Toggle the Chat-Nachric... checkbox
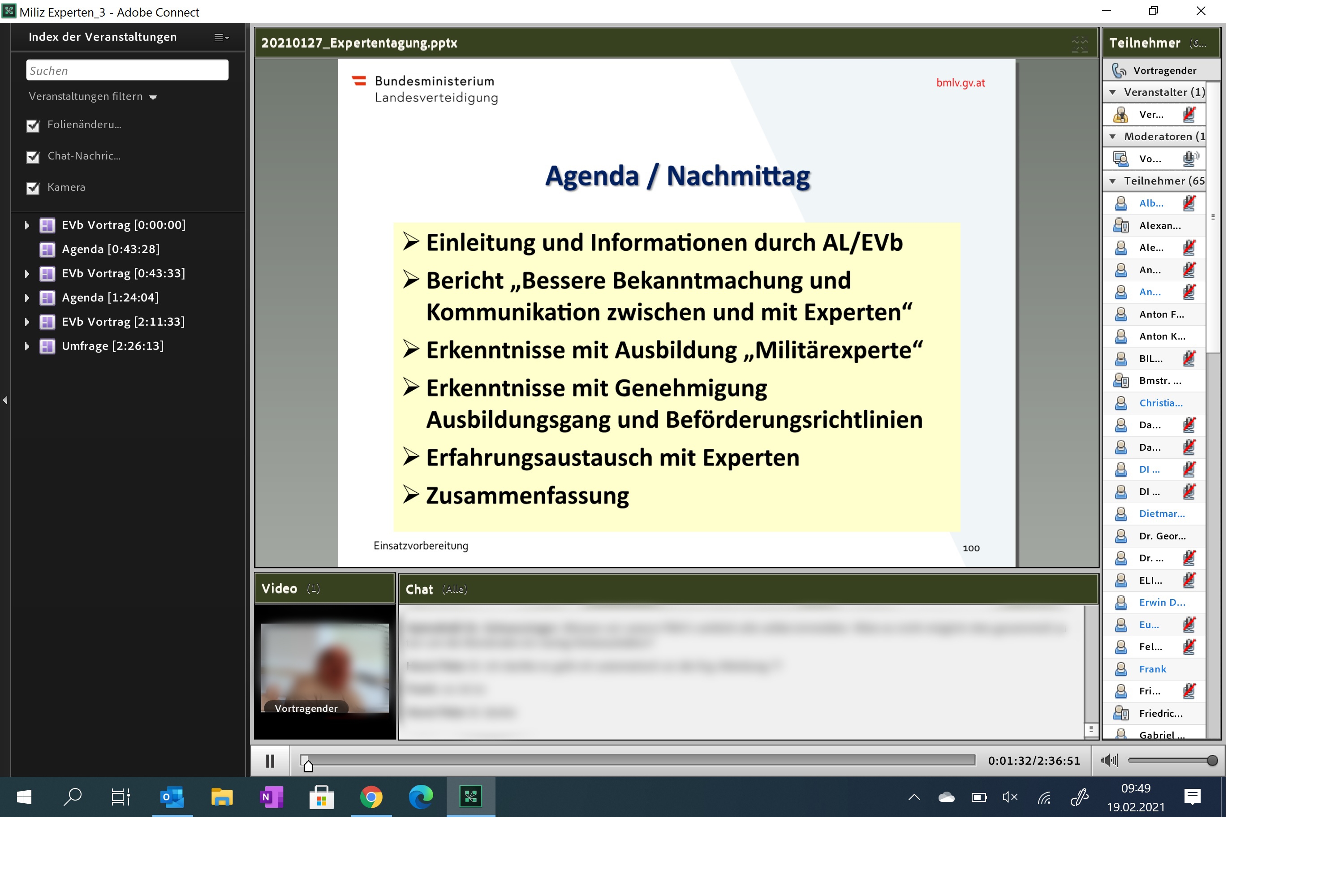The height and width of the screenshot is (896, 1344). click(34, 156)
